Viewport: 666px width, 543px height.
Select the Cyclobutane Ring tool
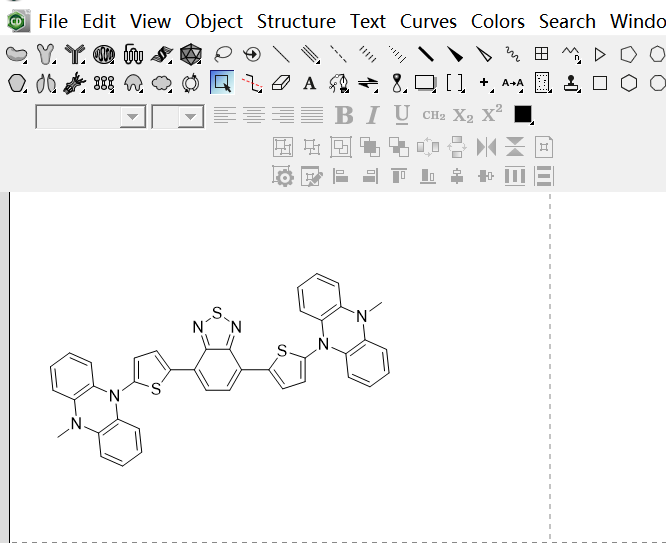(x=600, y=83)
